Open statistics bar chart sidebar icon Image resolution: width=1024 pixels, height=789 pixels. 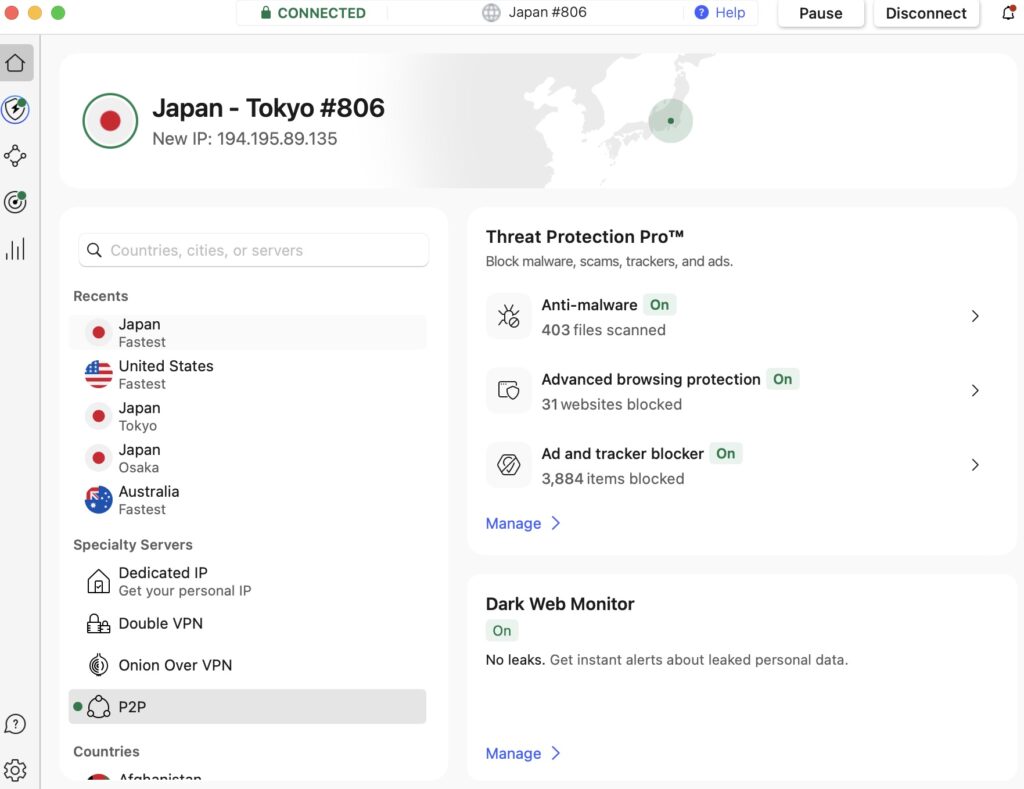[x=16, y=249]
